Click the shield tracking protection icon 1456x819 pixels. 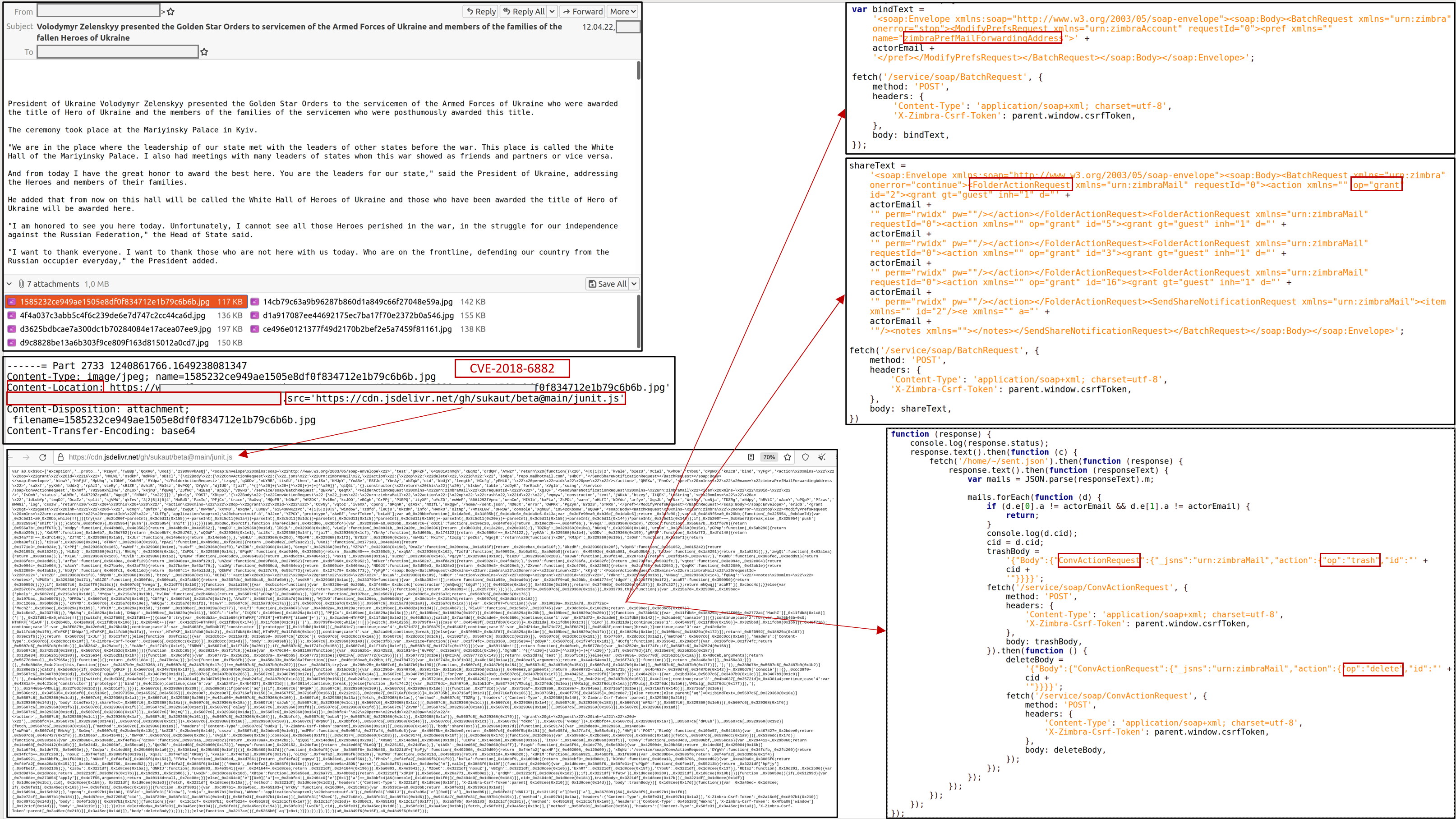click(x=806, y=457)
